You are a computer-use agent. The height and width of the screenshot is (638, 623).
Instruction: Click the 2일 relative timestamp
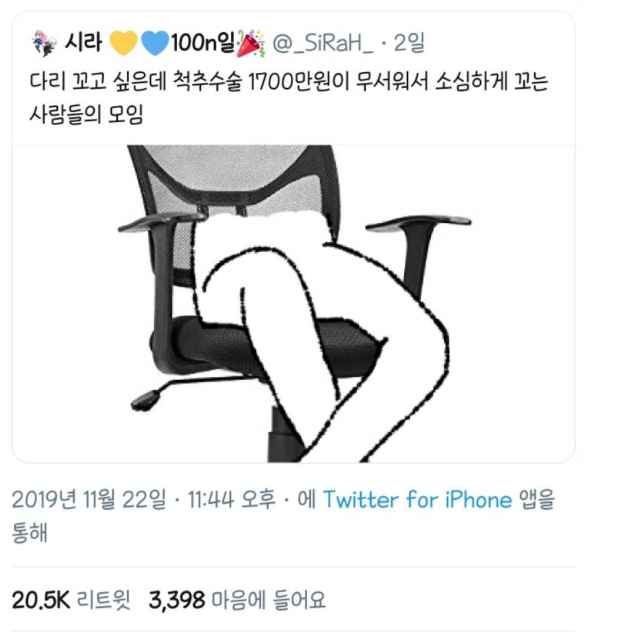(409, 43)
